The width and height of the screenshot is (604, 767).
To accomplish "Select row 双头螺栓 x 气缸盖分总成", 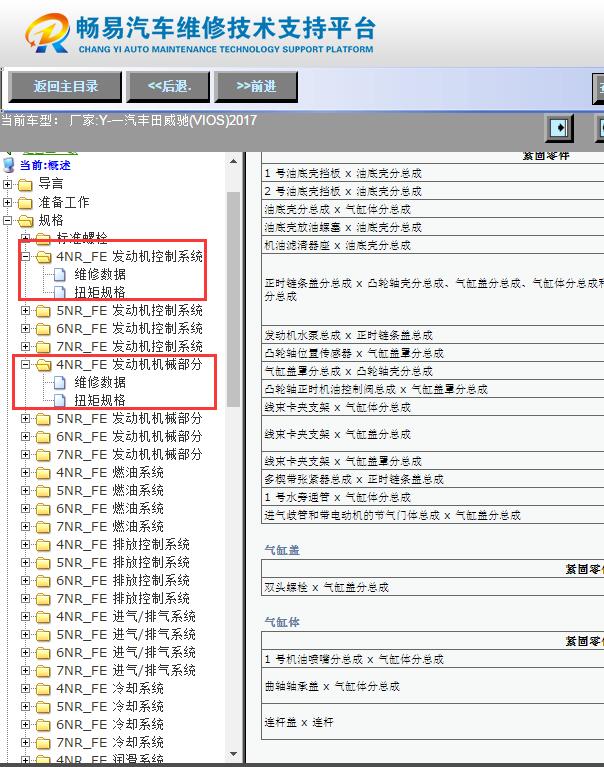I will pos(432,587).
